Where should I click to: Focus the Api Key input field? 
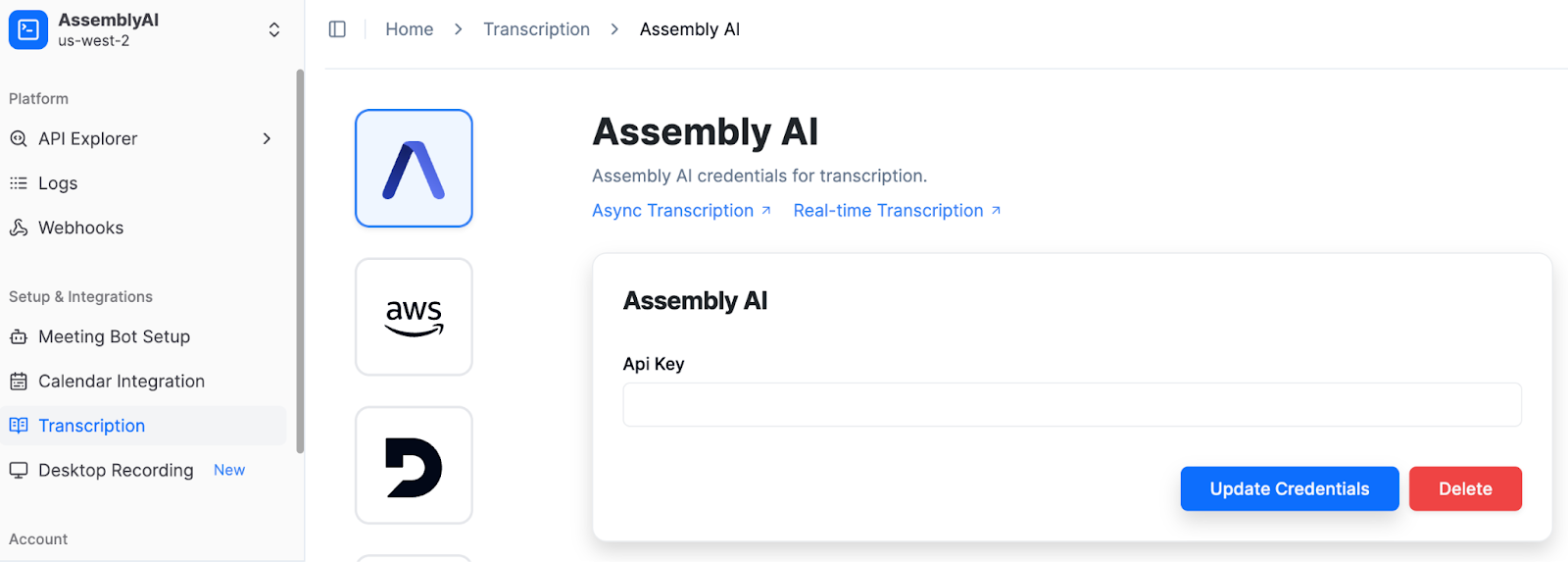[x=1072, y=404]
